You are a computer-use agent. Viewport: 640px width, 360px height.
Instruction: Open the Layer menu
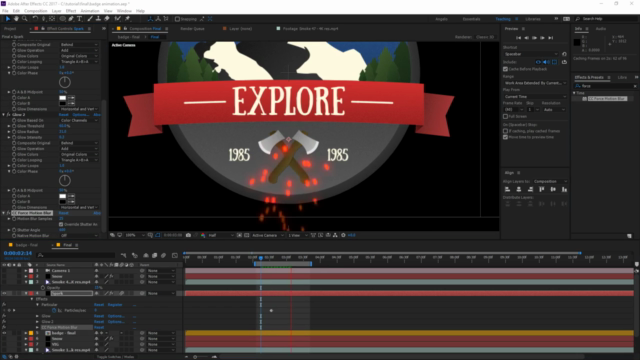coord(56,11)
